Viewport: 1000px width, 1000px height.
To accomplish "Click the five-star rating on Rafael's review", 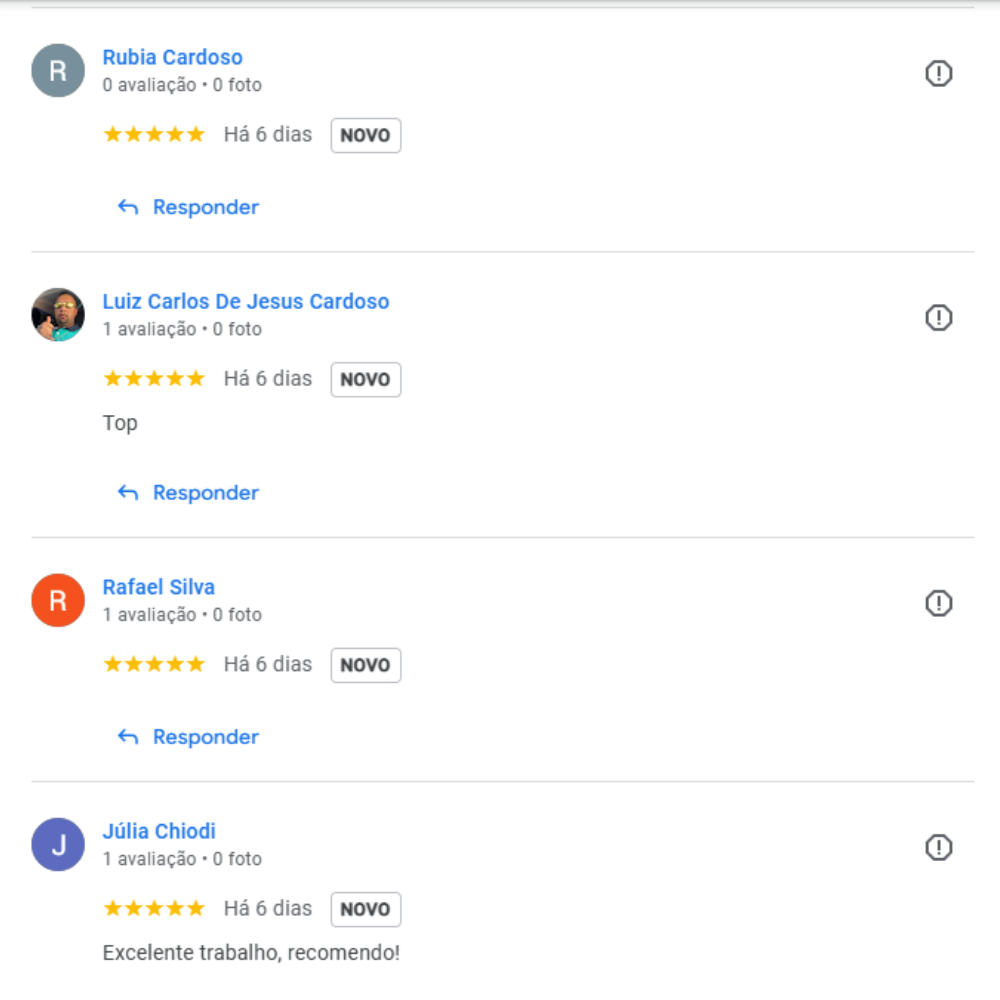I will click(x=154, y=664).
